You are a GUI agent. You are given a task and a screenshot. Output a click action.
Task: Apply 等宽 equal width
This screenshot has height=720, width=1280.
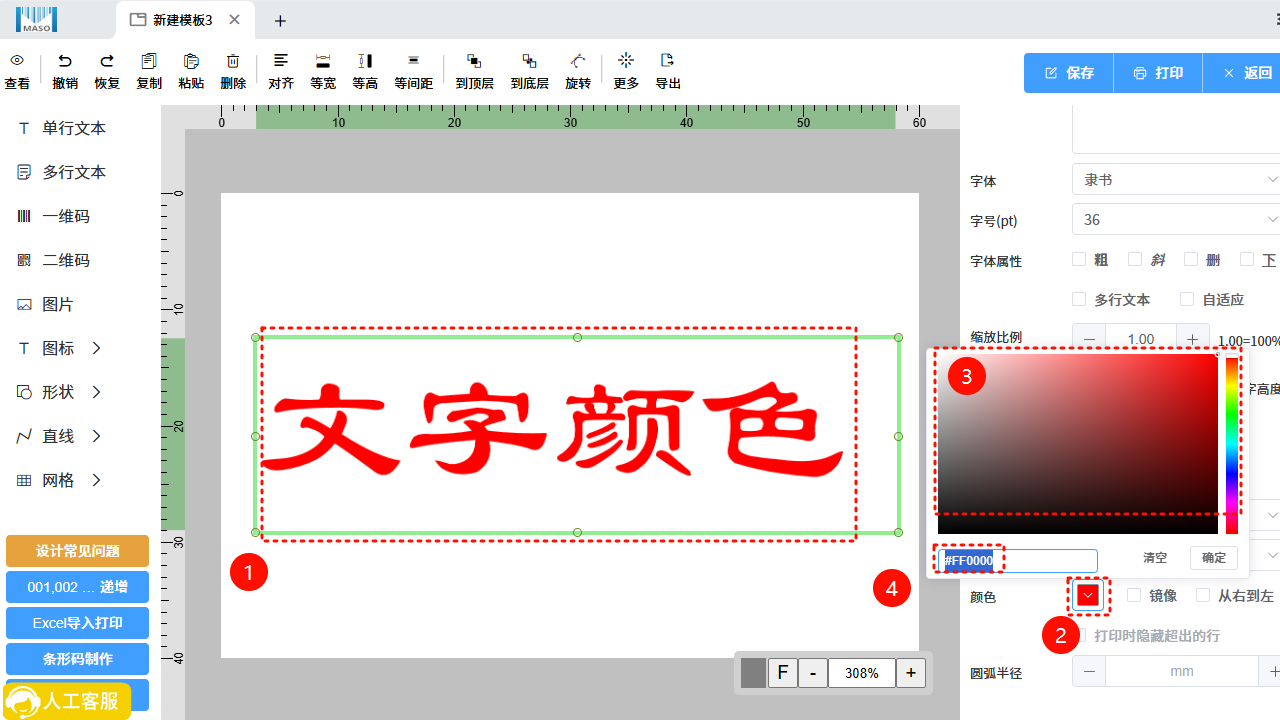pyautogui.click(x=323, y=61)
